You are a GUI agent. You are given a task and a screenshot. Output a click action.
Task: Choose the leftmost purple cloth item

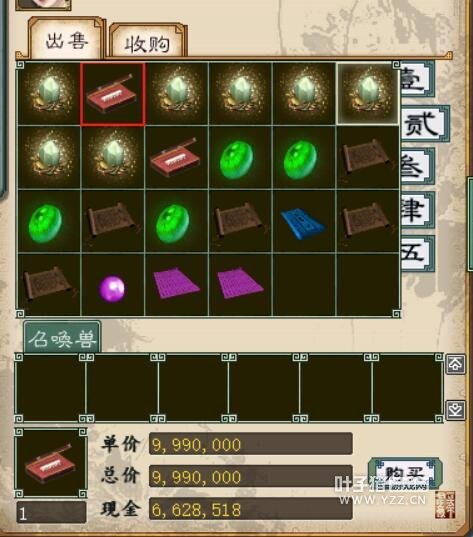click(176, 285)
